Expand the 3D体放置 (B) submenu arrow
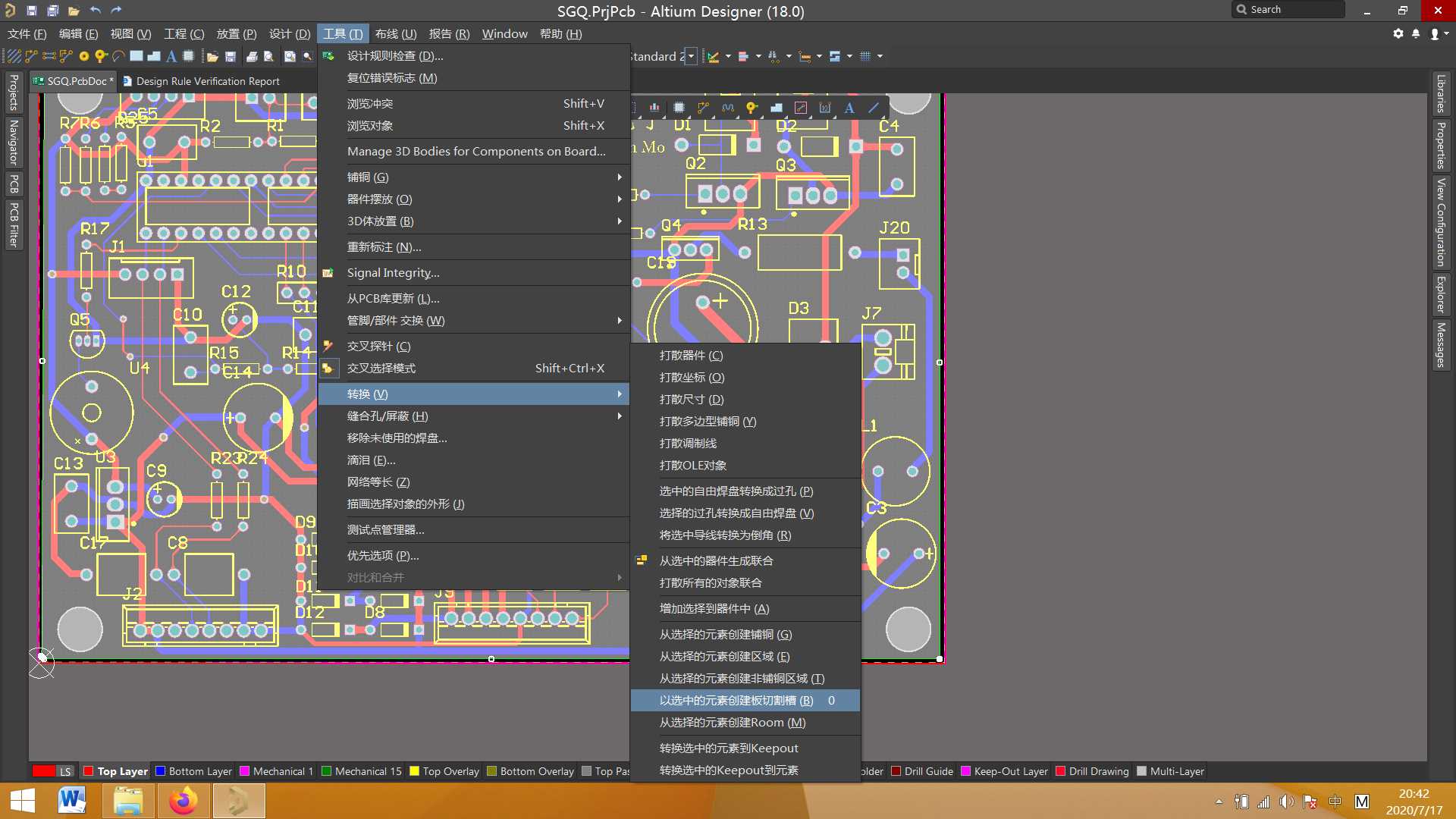Screen dimensions: 1456x819 pyautogui.click(x=620, y=221)
